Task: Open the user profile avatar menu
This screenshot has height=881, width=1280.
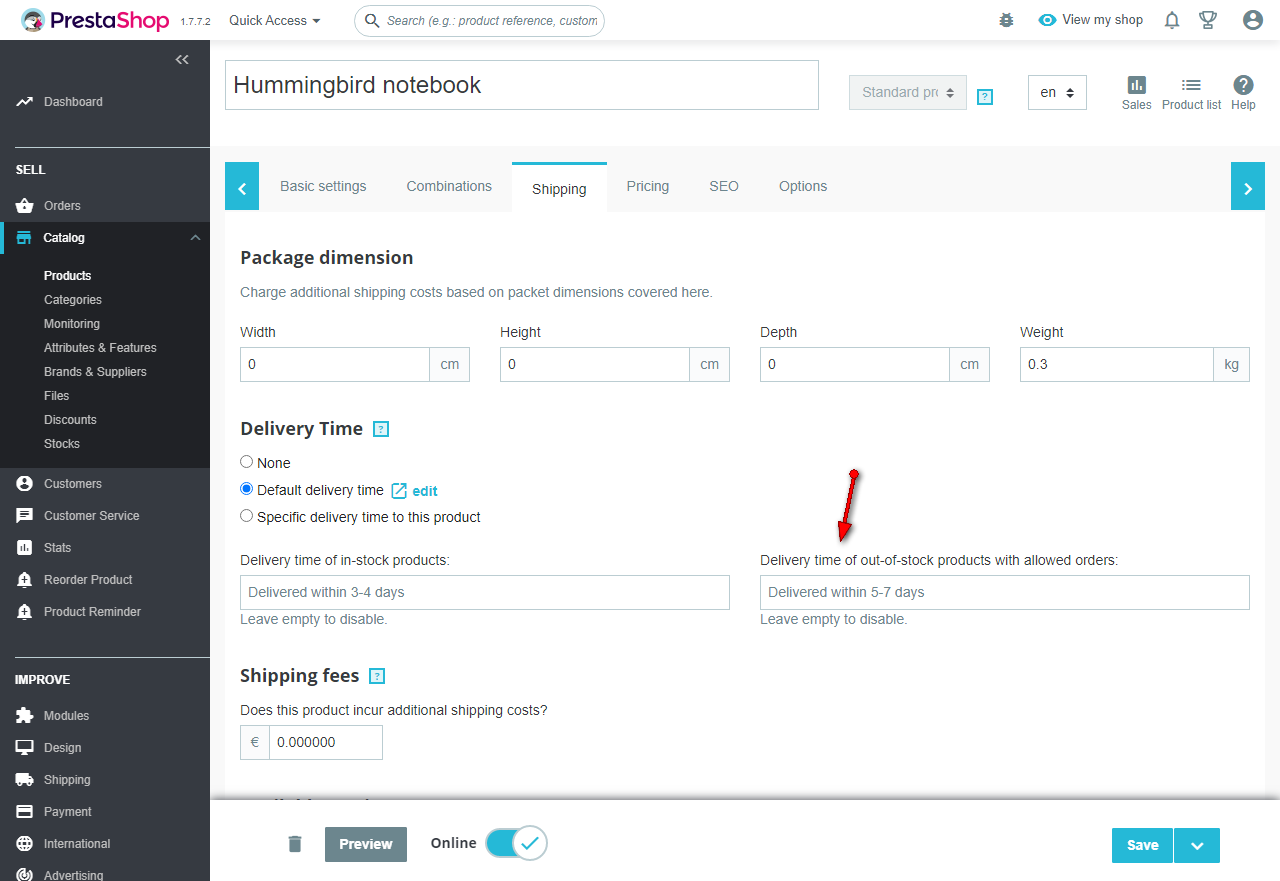Action: click(1252, 20)
